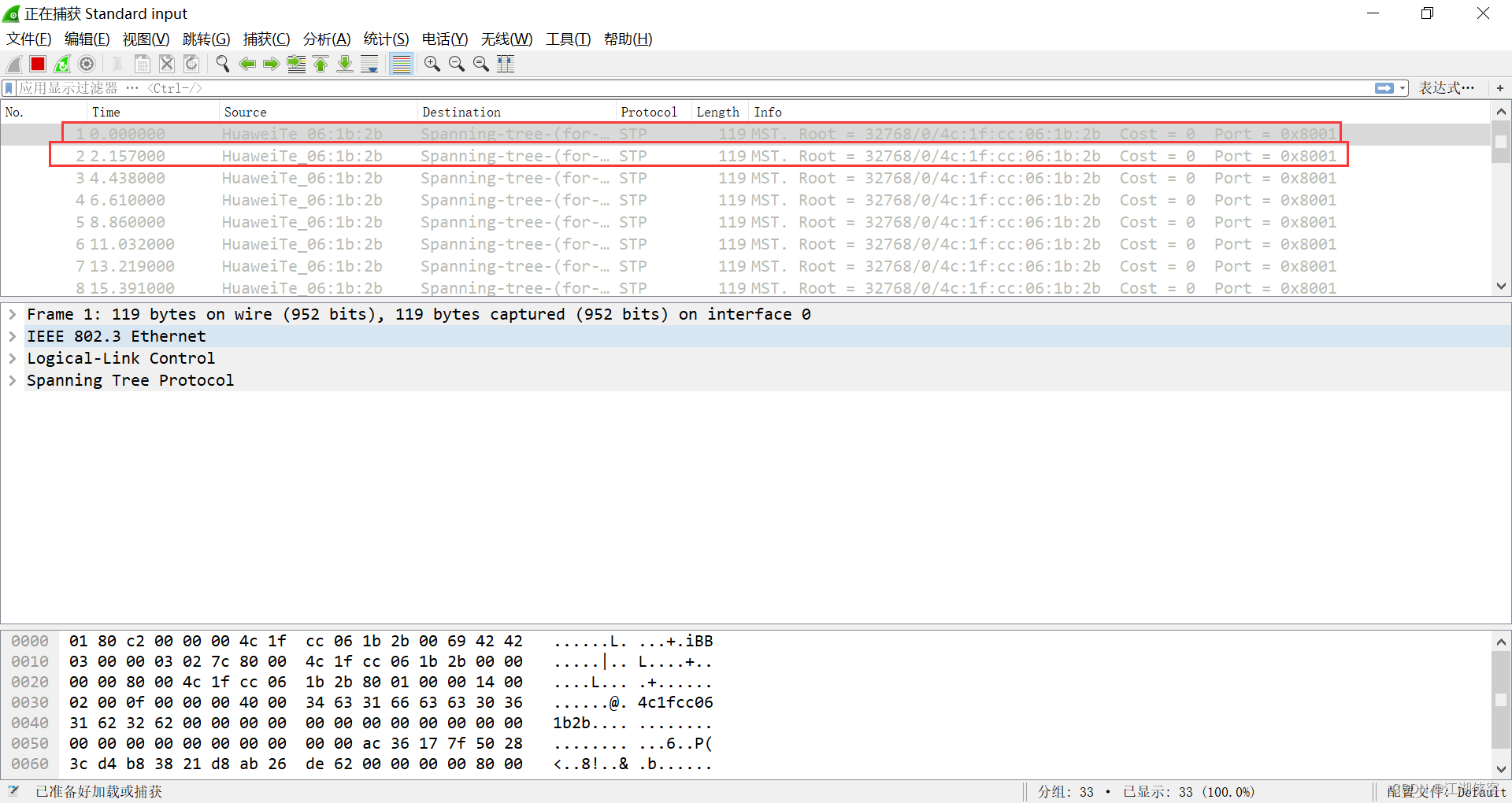The width and height of the screenshot is (1512, 803).
Task: Open capture options gear icon
Action: pyautogui.click(x=87, y=65)
